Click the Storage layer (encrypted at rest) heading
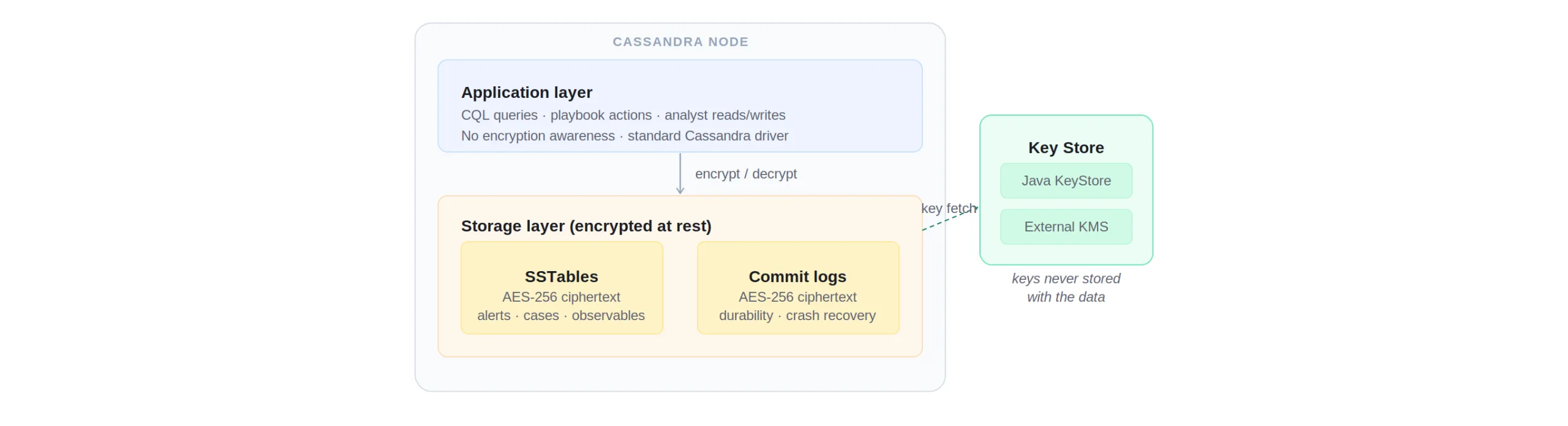Screen dimensions: 1568x426 586,226
